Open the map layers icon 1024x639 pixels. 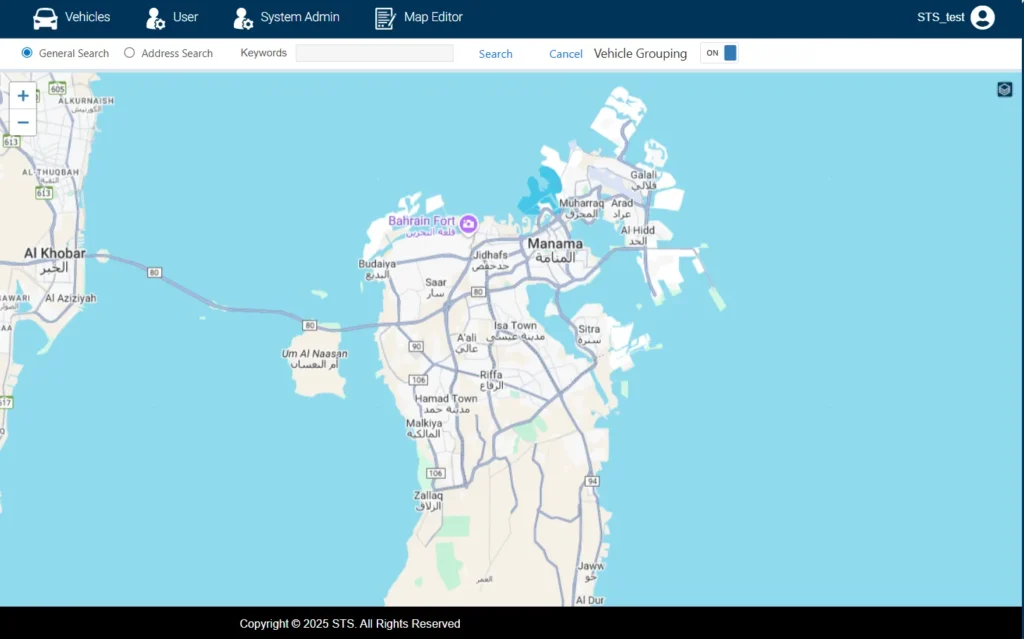pyautogui.click(x=1005, y=89)
